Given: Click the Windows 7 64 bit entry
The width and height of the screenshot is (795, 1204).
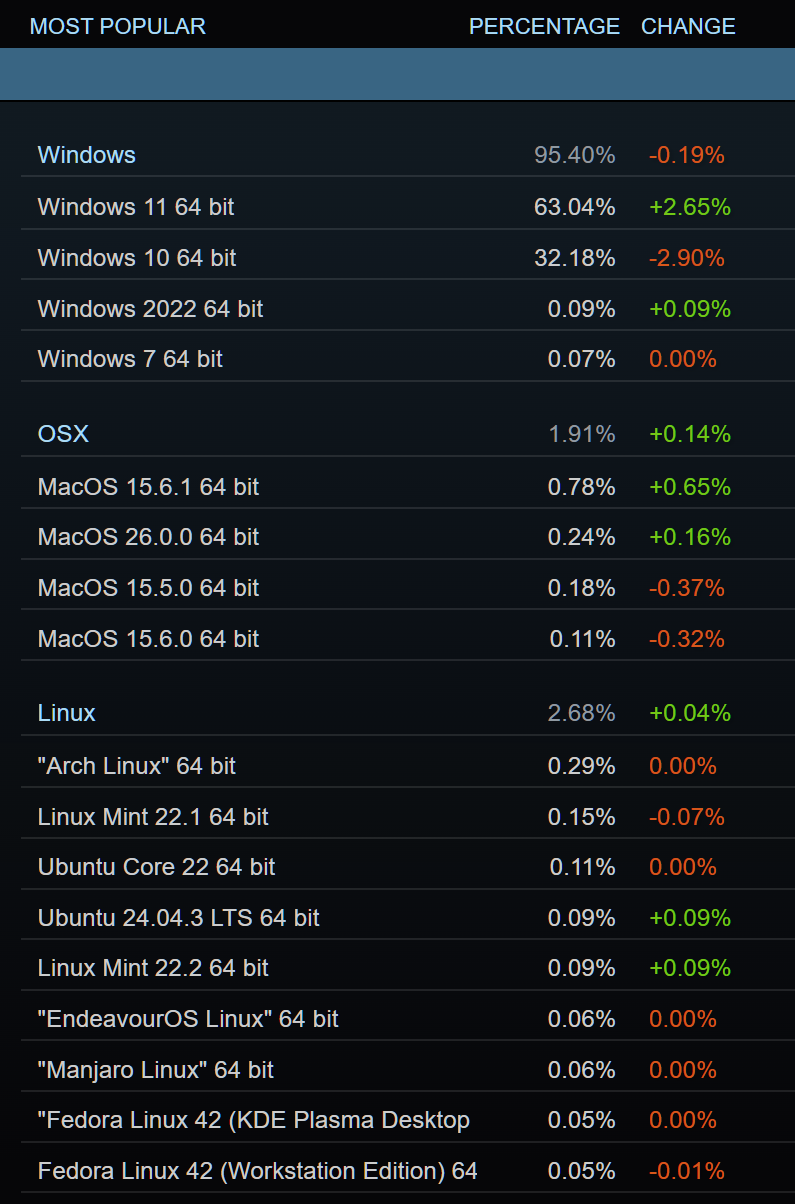Looking at the screenshot, I should 130,359.
